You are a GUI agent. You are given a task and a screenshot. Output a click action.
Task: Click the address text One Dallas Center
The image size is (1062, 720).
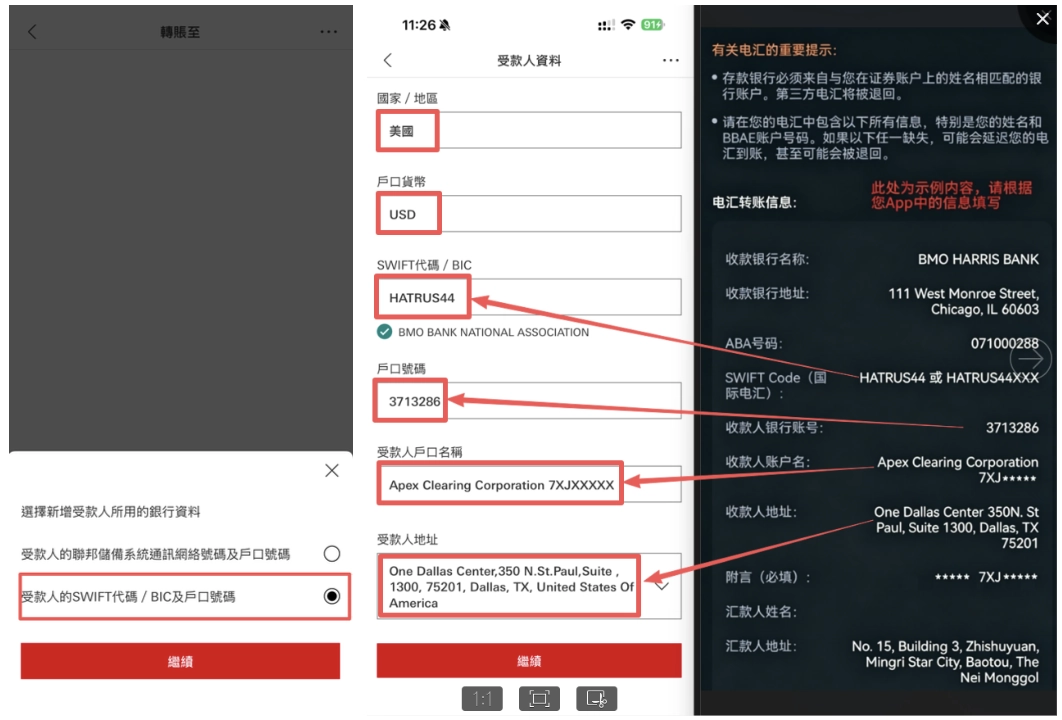(511, 587)
